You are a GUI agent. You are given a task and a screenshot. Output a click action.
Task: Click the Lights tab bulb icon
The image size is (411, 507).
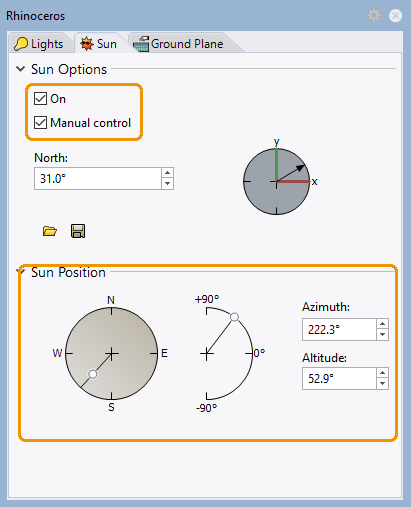[x=21, y=44]
